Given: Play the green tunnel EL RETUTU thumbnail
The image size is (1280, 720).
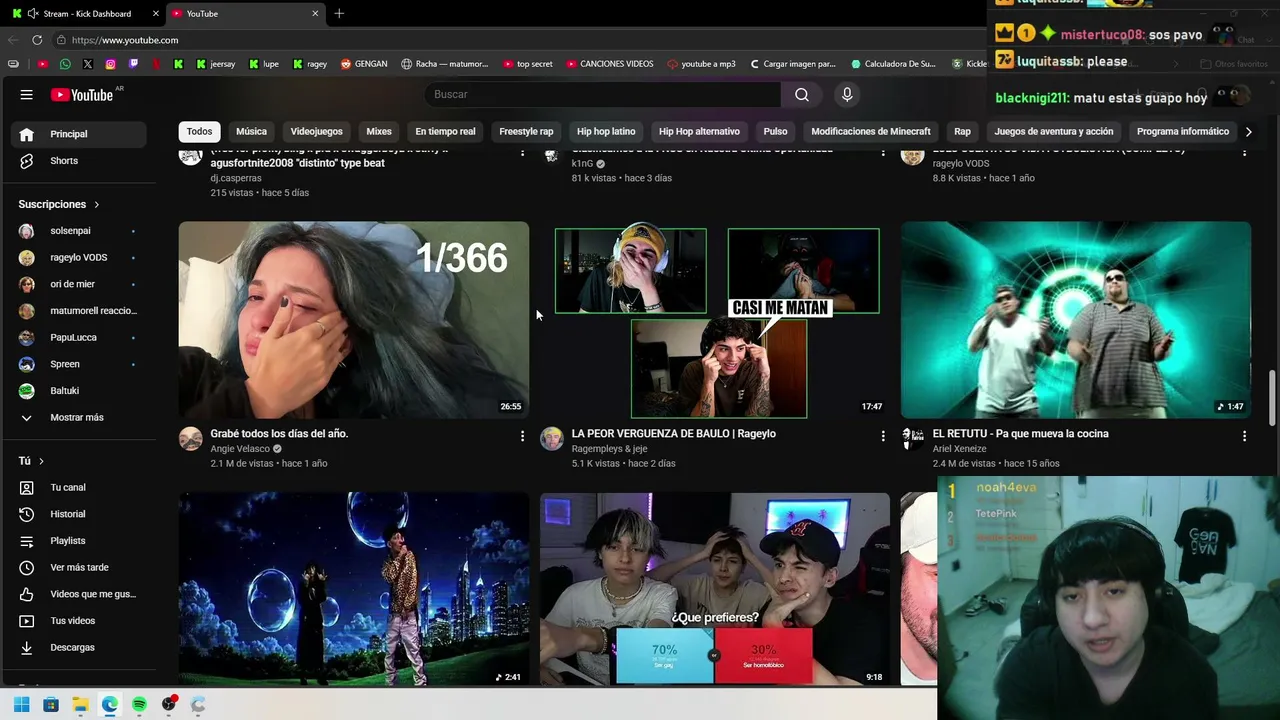Looking at the screenshot, I should [x=1076, y=320].
